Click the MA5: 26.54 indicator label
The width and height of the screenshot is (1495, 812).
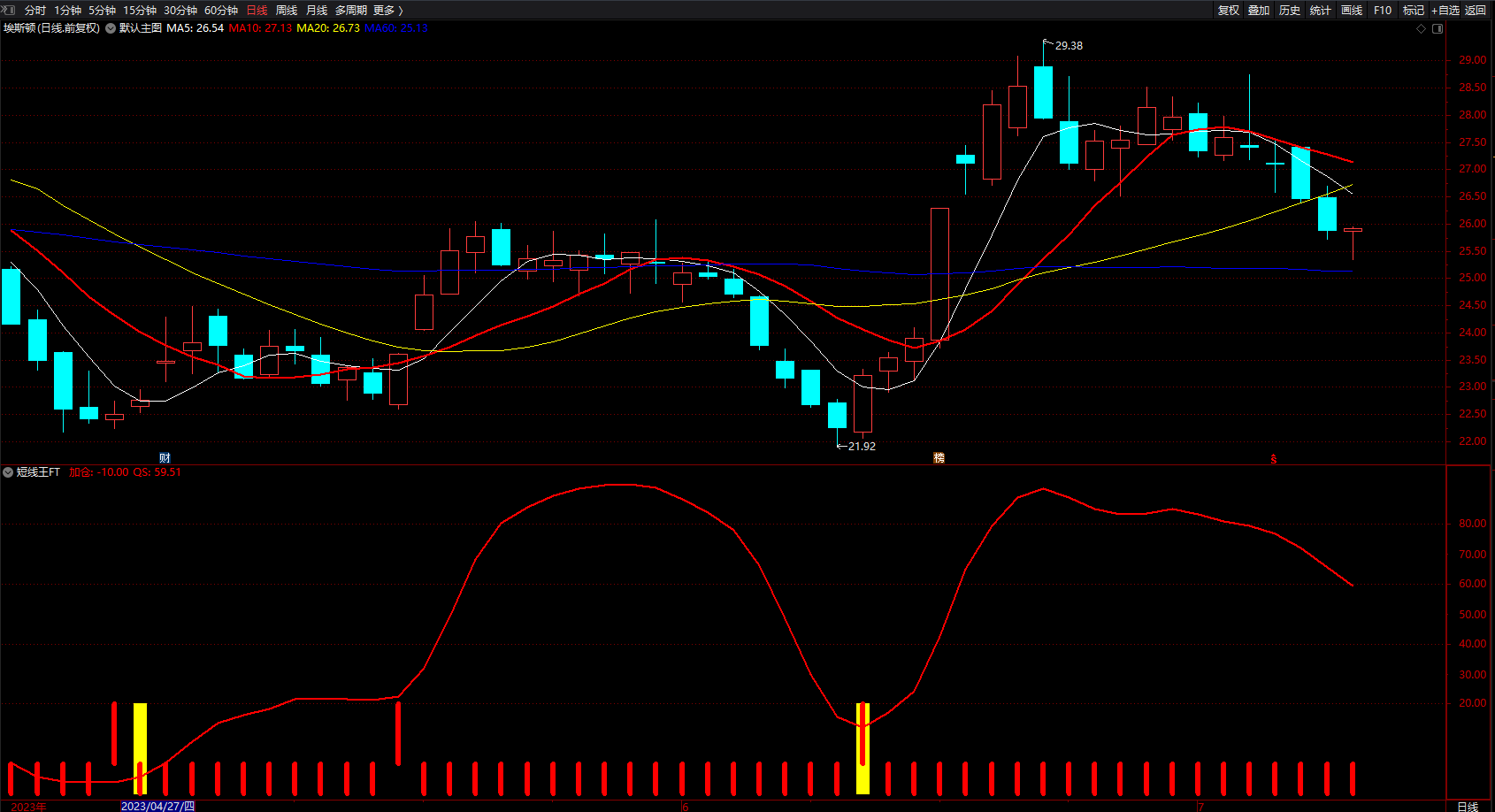click(195, 28)
